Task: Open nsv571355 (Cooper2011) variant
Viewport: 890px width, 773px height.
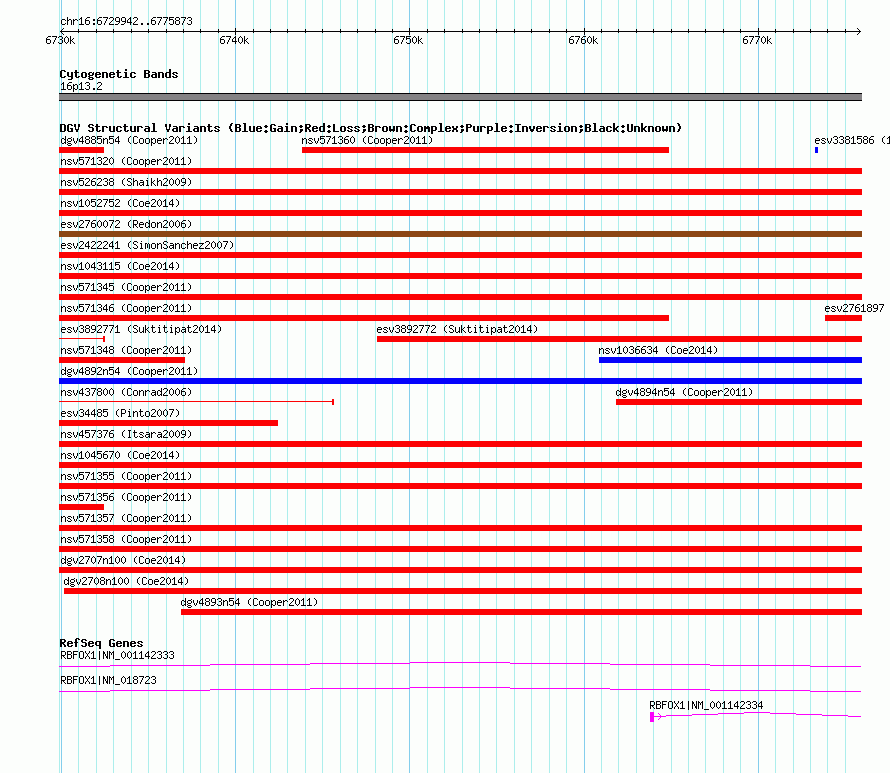Action: (126, 476)
